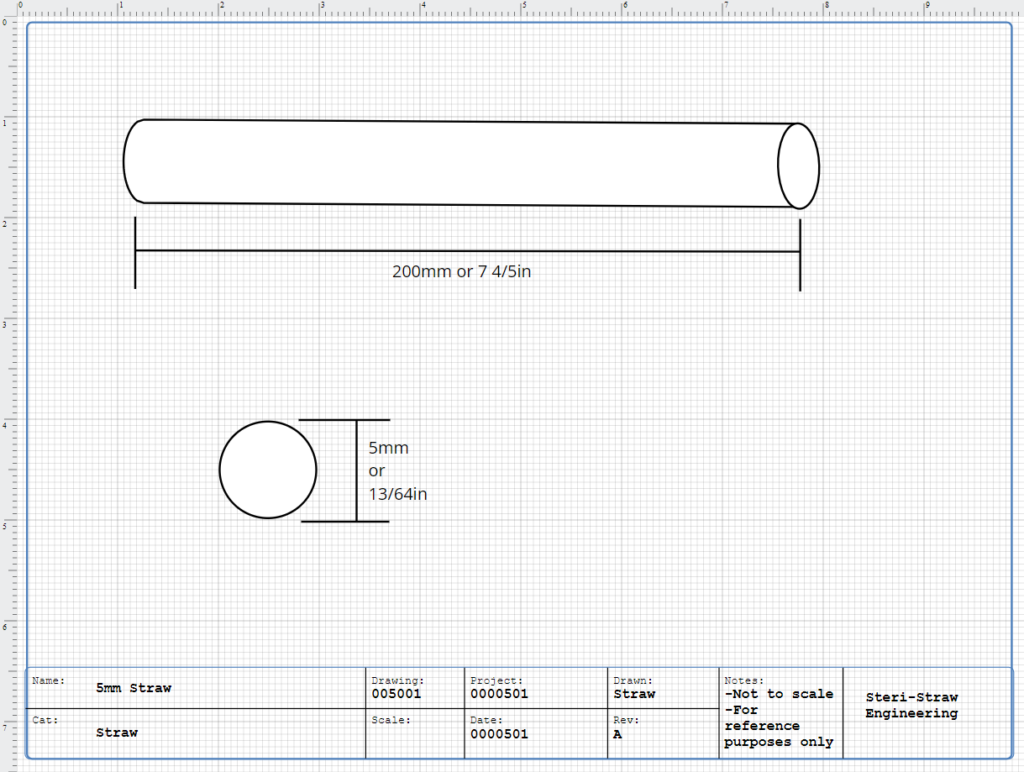Screen dimensions: 1024x772
Task: Click the ellipse at the straw's right end
Action: coord(799,166)
